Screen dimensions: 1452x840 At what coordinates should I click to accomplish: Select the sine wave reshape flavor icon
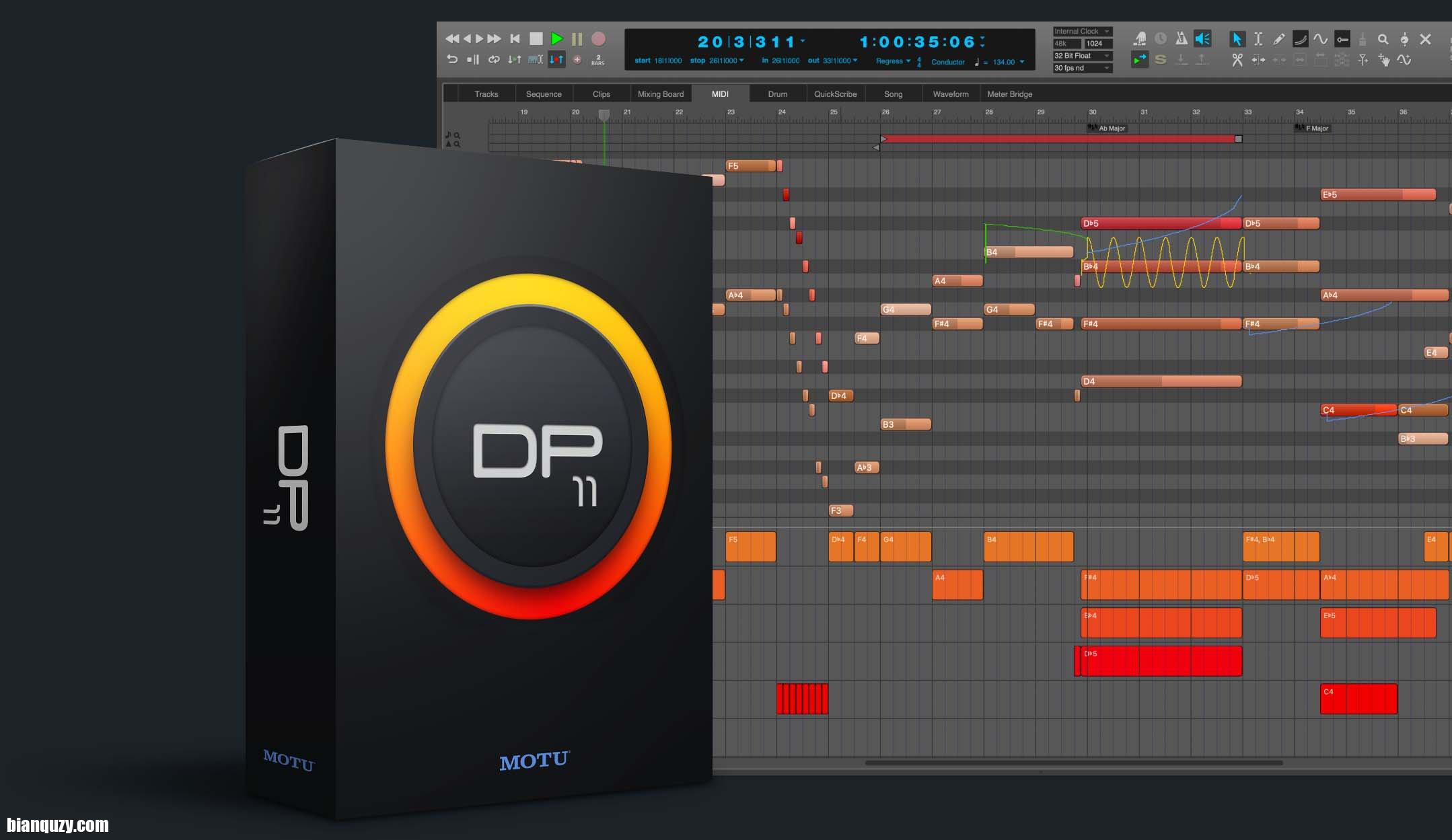[1320, 39]
